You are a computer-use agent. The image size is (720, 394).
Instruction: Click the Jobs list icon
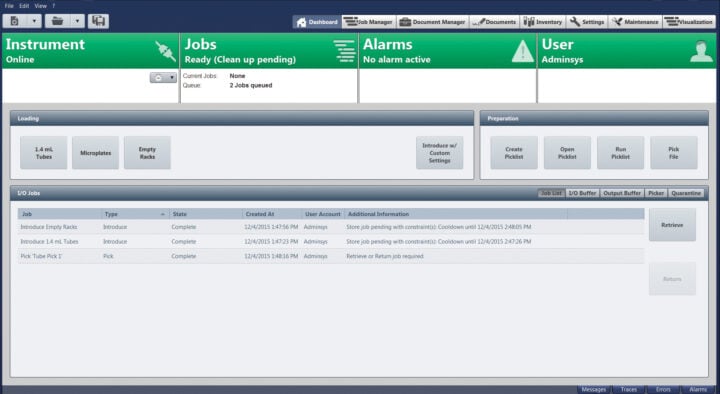pyautogui.click(x=344, y=51)
